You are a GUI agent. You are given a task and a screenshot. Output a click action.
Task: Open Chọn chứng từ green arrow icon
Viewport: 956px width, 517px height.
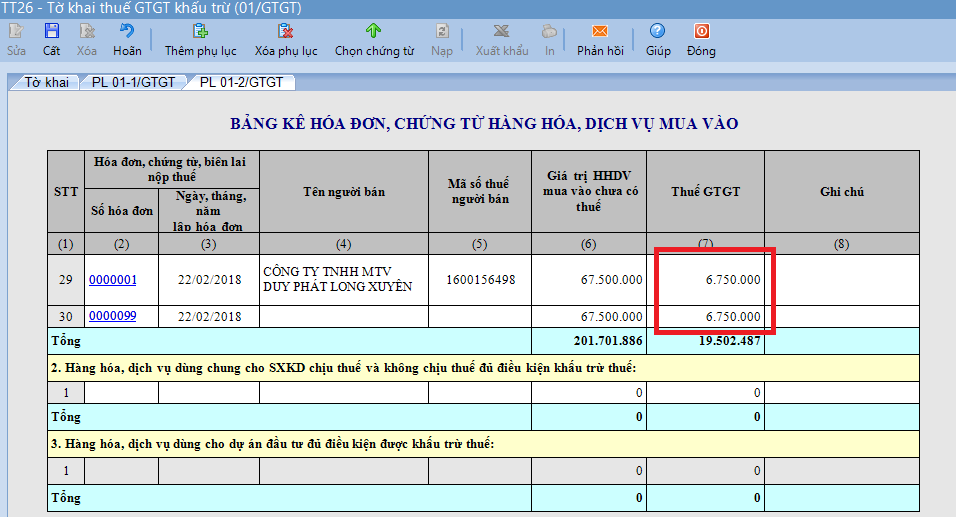[374, 32]
